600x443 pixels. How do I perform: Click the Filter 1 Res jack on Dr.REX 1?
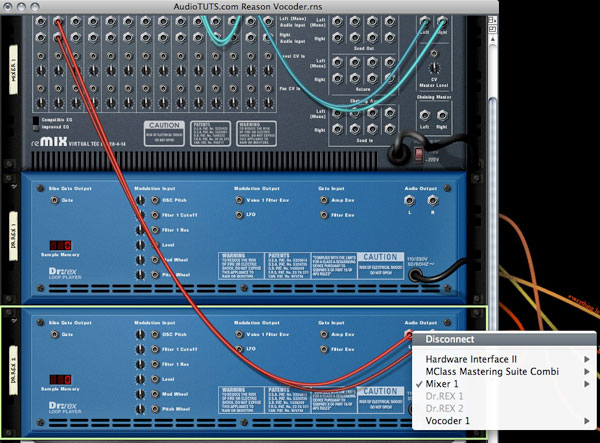tap(155, 230)
